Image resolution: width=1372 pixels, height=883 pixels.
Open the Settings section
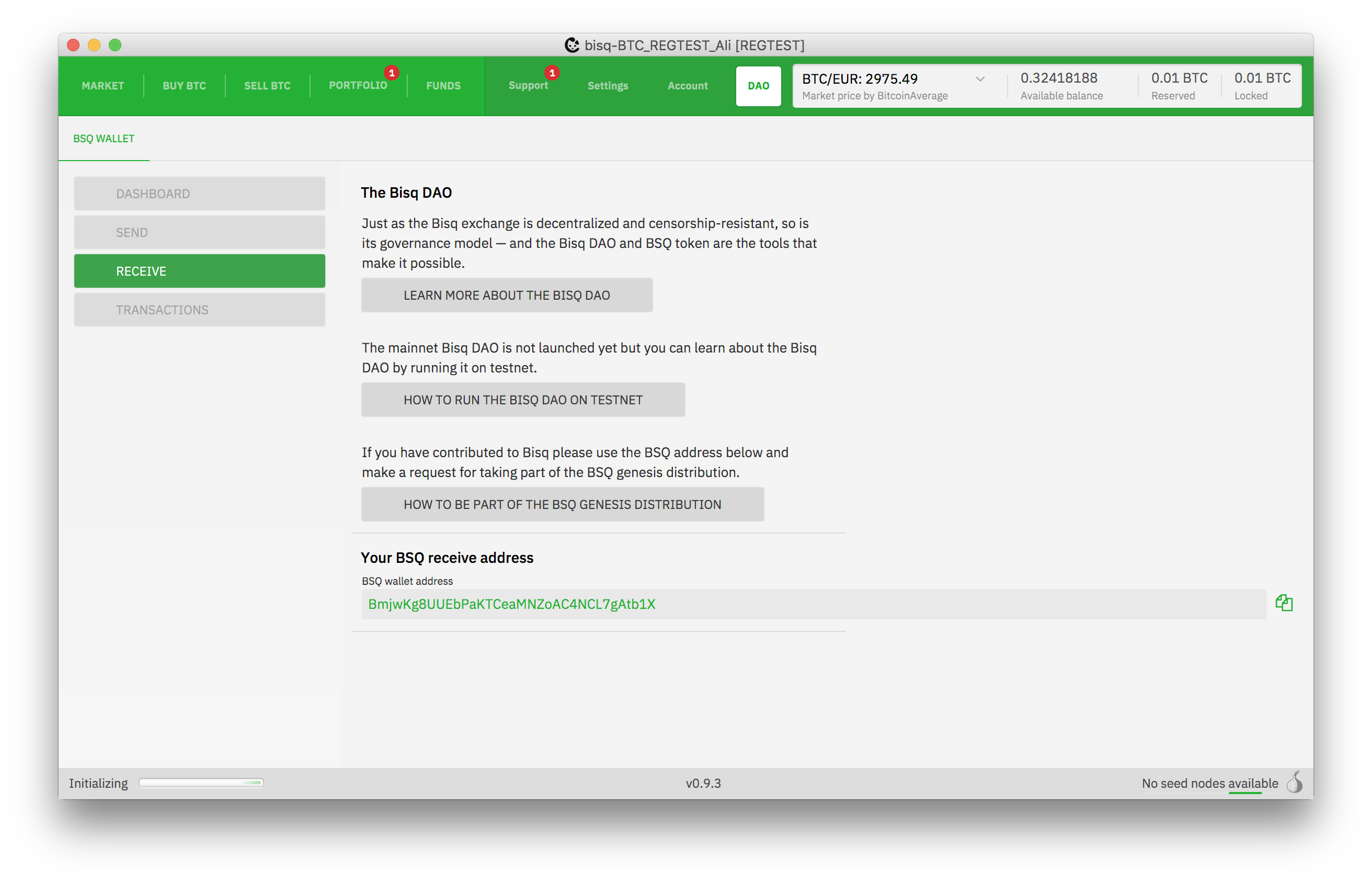608,85
